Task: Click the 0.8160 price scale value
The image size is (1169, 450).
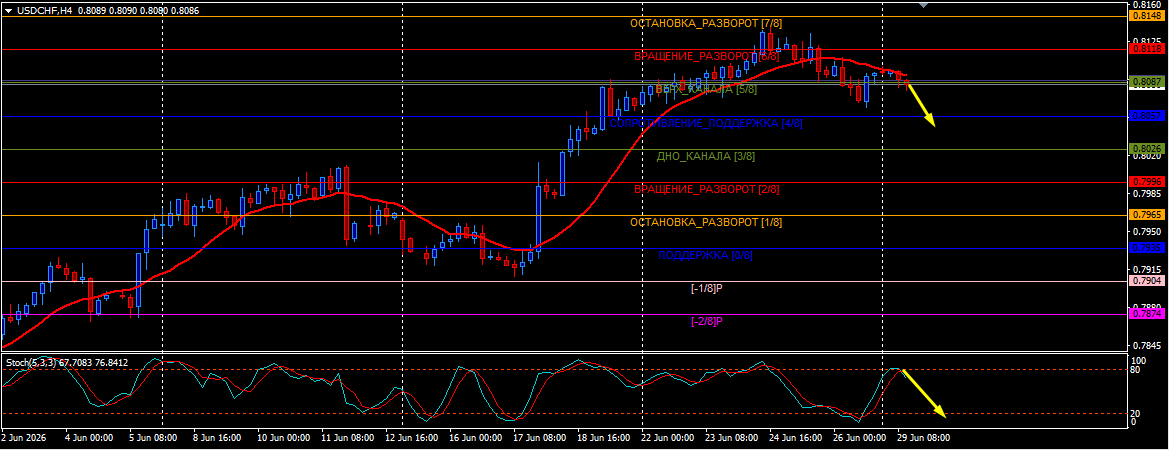Action: point(1146,5)
